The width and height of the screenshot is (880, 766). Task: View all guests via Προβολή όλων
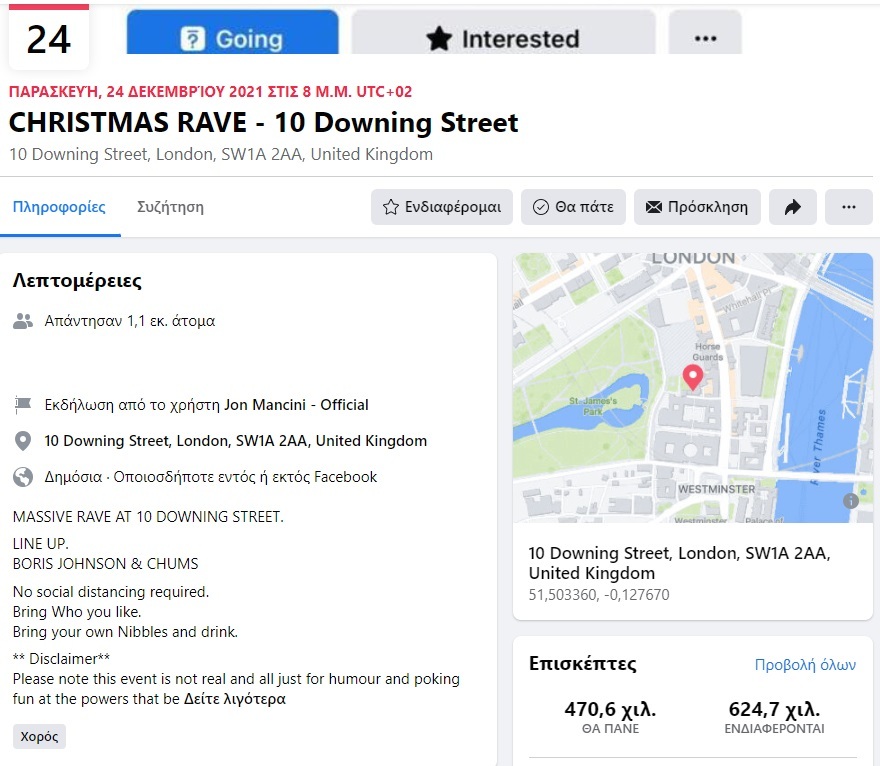coord(805,665)
